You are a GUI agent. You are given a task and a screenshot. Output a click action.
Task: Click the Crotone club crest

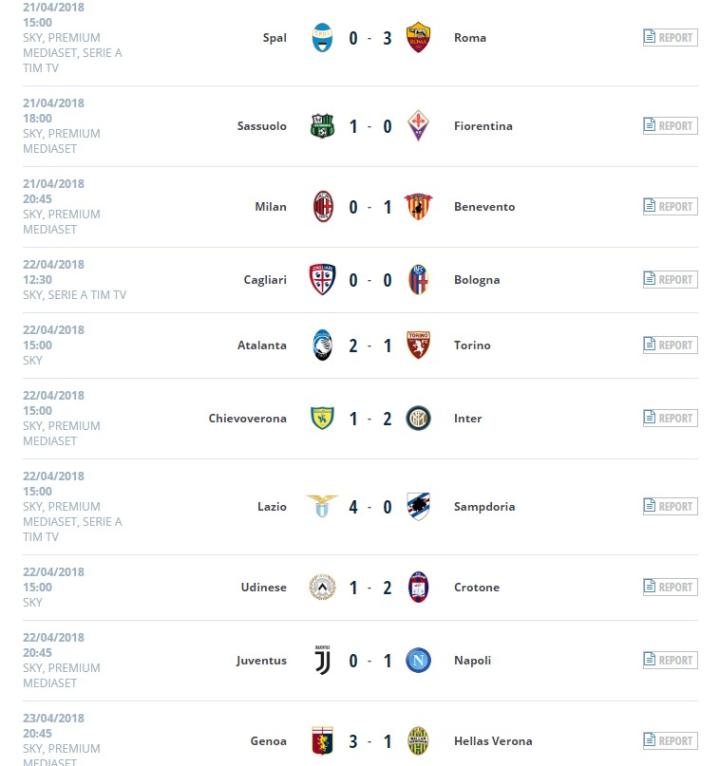(418, 588)
